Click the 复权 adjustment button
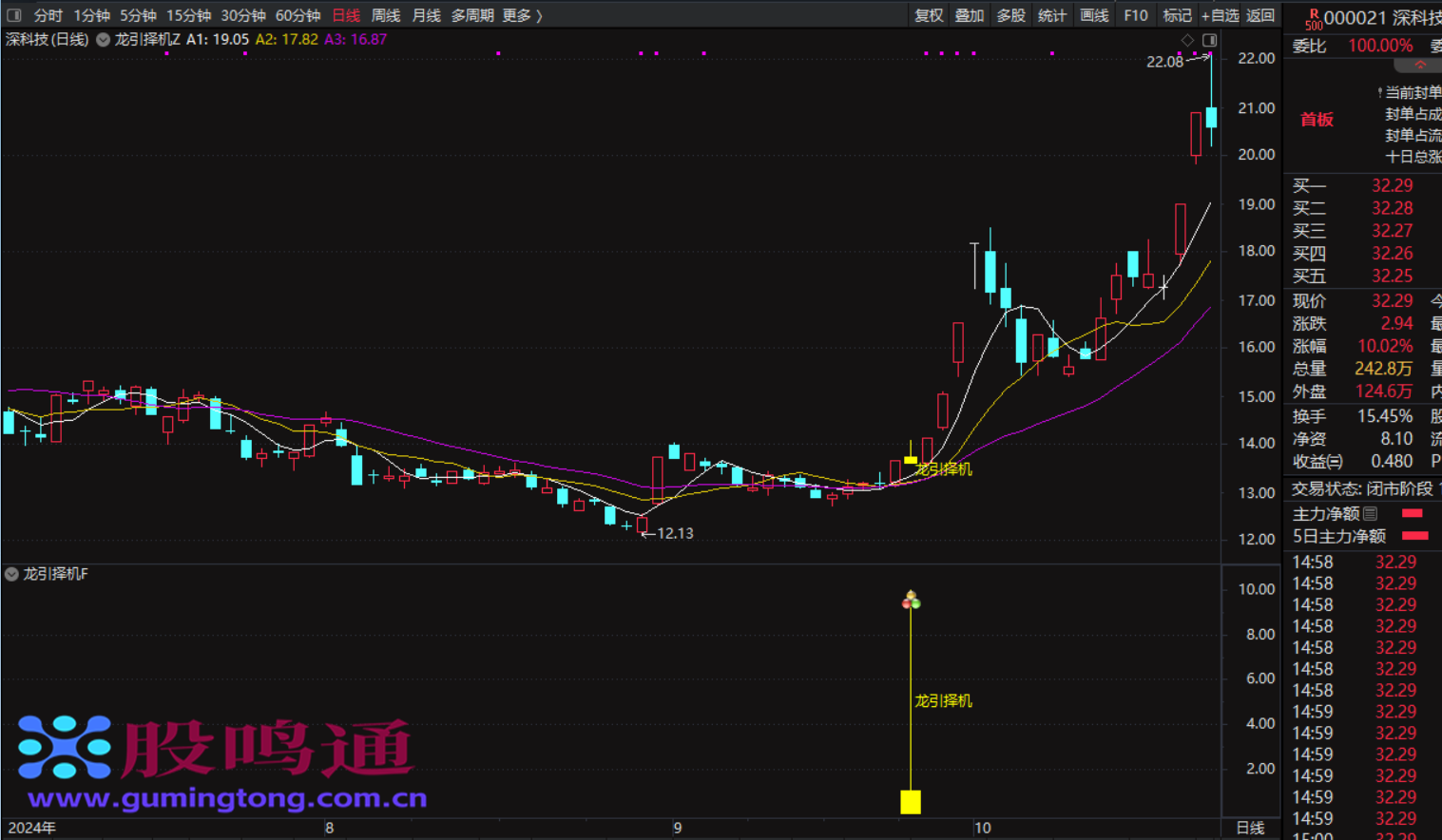 (x=928, y=15)
